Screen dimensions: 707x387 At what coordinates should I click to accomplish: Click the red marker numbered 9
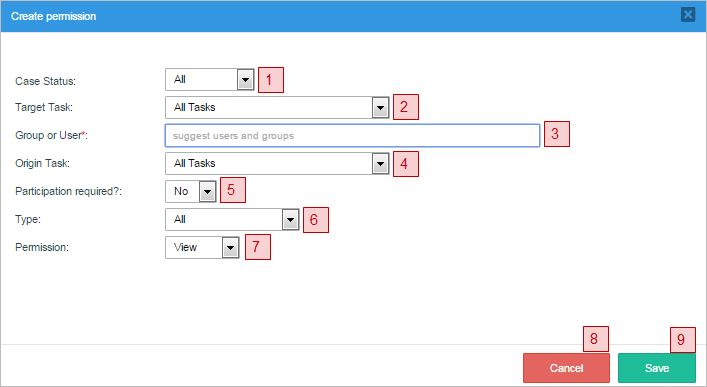(683, 340)
